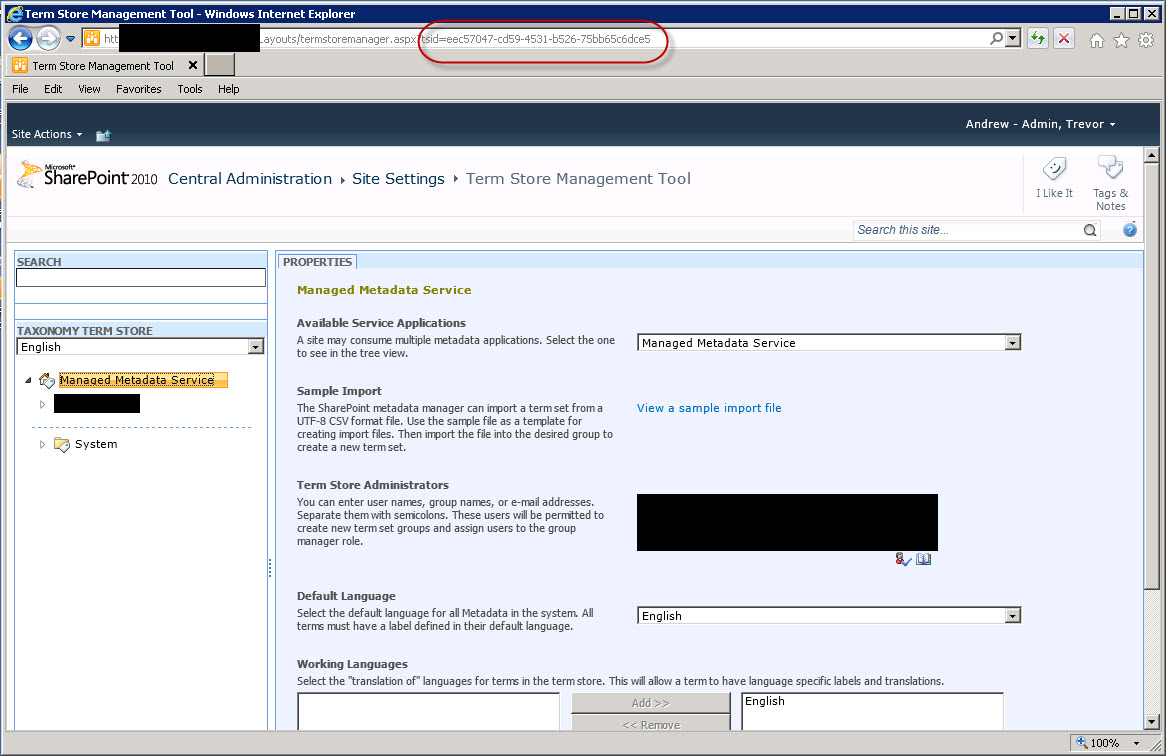Click the browser Refresh icon
1166x756 pixels.
pos(1038,39)
